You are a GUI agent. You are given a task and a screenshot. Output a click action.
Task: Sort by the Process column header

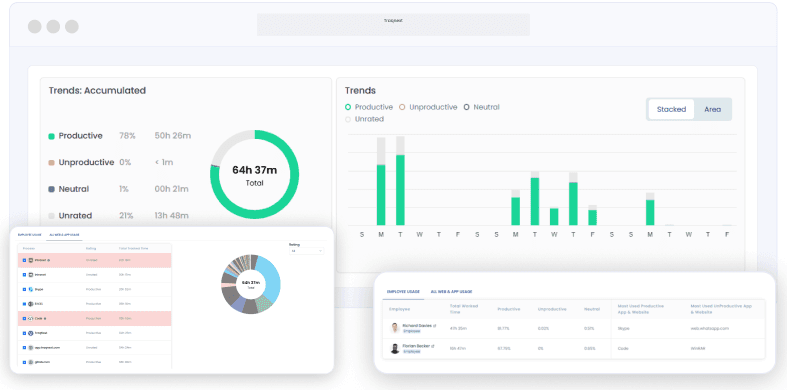[29, 248]
